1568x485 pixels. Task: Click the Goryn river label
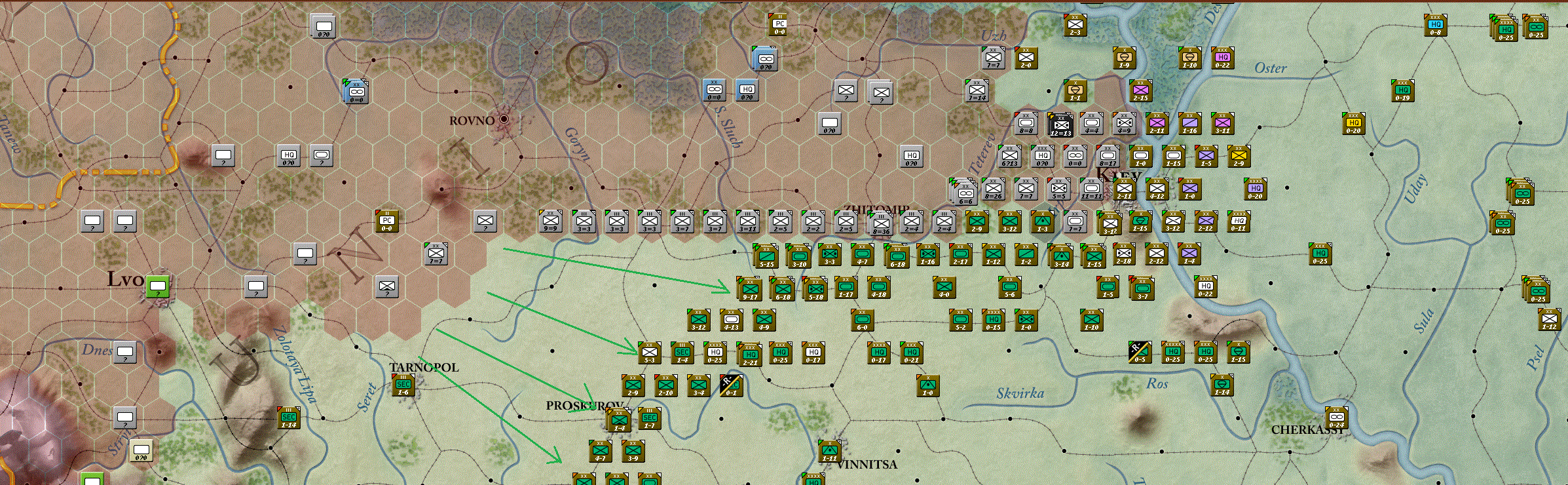pyautogui.click(x=577, y=144)
